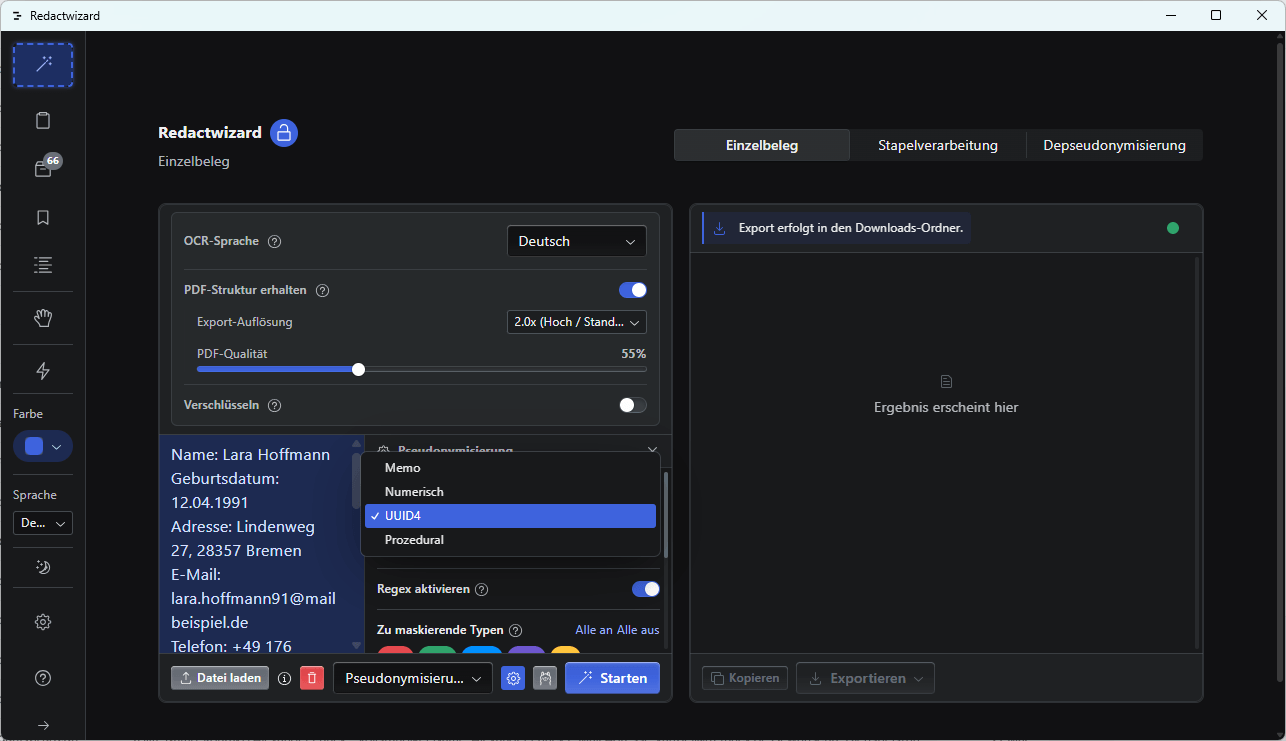This screenshot has width=1286, height=741.
Task: Choose Memo from the dropdown list
Action: 510,468
